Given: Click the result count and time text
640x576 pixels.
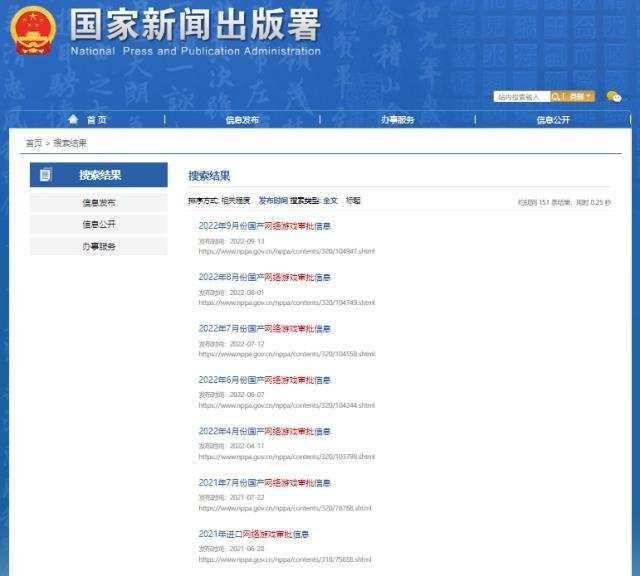Looking at the screenshot, I should point(564,202).
